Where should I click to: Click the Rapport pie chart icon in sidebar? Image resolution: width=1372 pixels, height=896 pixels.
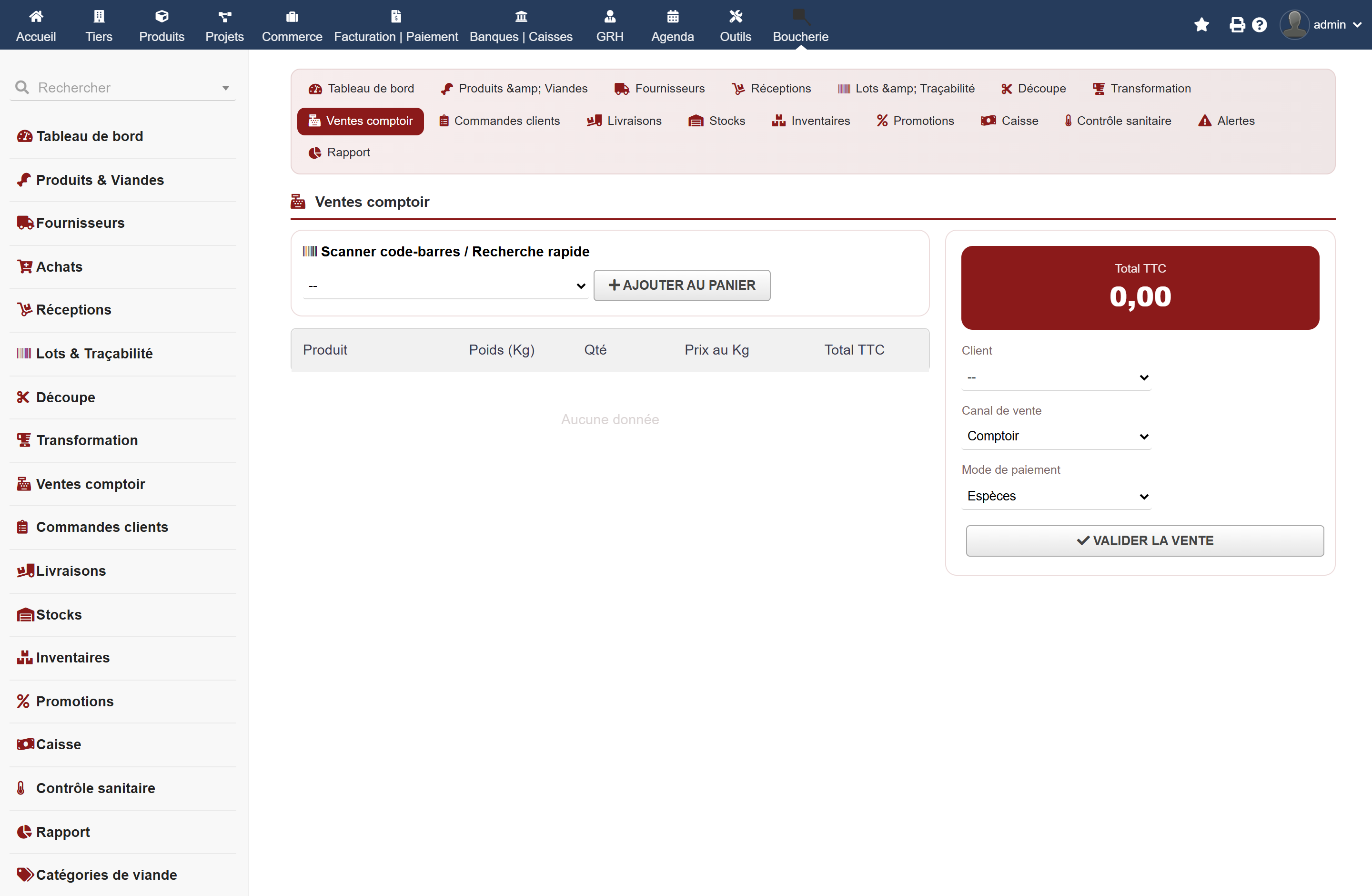(24, 832)
